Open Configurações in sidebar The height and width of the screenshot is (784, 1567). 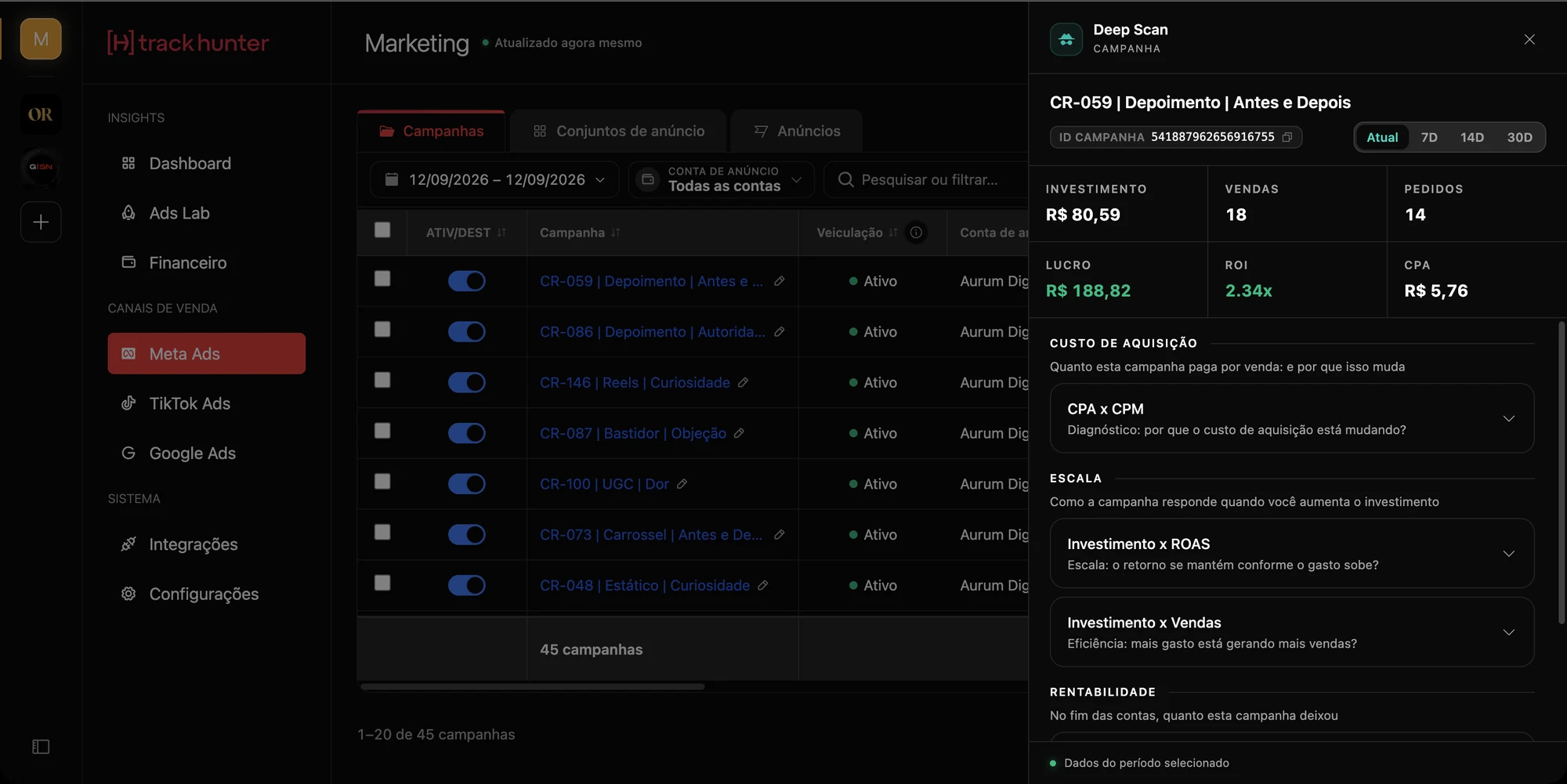pyautogui.click(x=206, y=594)
